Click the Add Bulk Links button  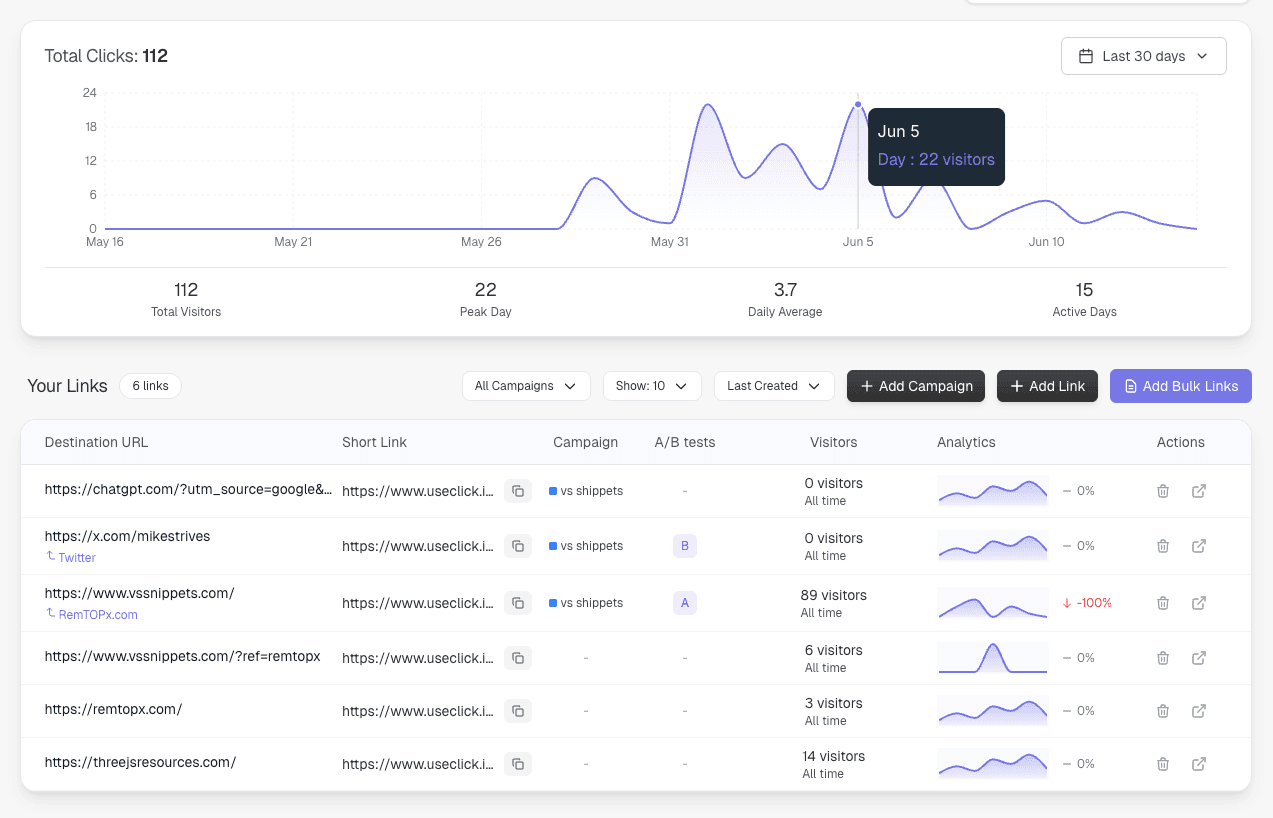pyautogui.click(x=1180, y=385)
